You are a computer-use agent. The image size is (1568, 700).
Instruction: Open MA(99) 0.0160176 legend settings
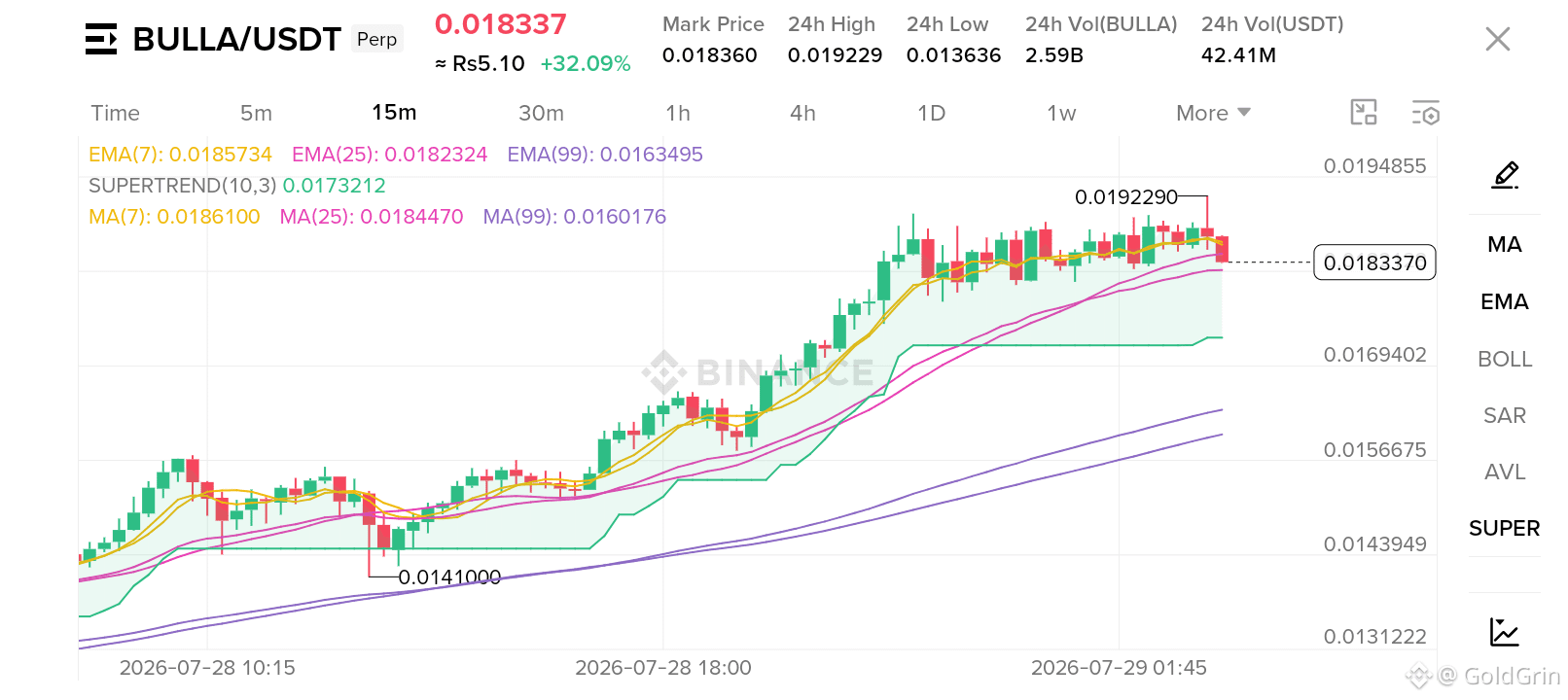pyautogui.click(x=575, y=217)
